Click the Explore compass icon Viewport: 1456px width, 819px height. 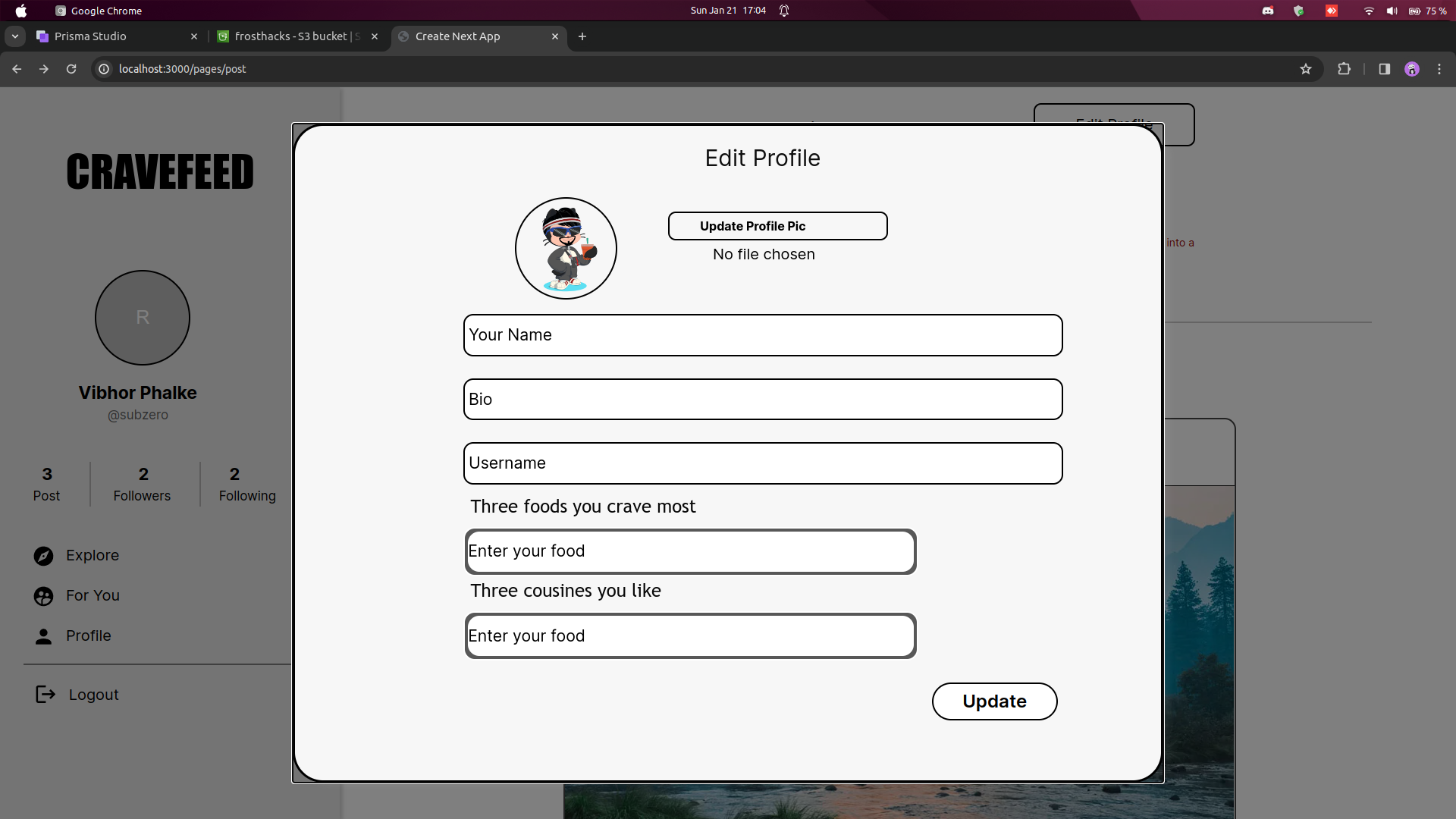tap(44, 556)
